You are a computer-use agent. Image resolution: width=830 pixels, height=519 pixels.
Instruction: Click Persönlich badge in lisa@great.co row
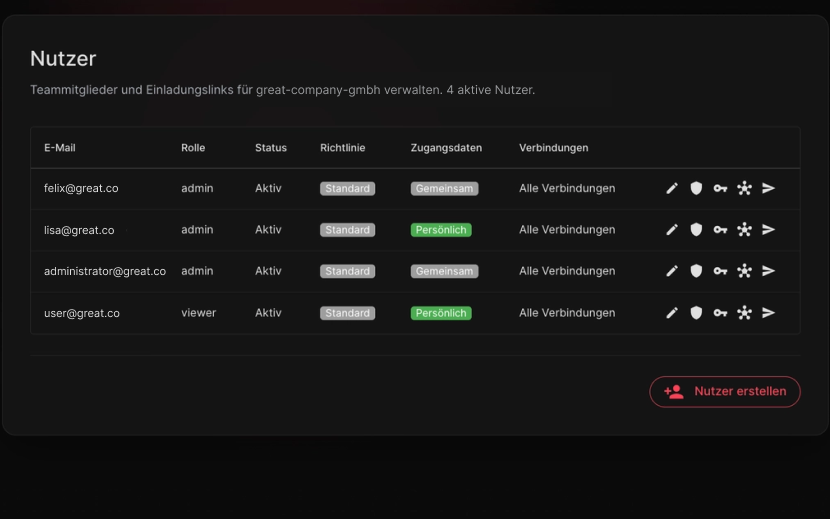(441, 230)
